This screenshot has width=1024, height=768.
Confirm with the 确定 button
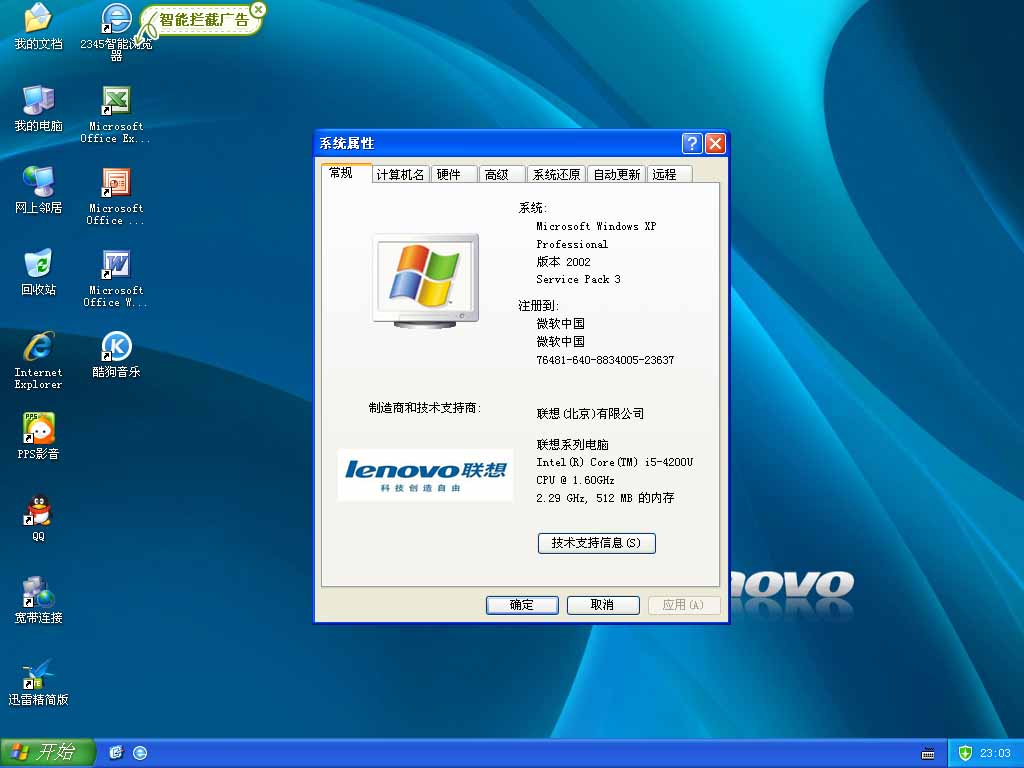[522, 605]
